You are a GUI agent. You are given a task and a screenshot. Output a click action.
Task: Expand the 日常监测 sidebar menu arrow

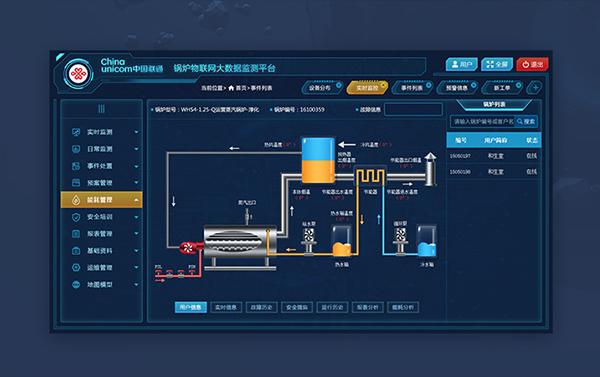pyautogui.click(x=136, y=149)
